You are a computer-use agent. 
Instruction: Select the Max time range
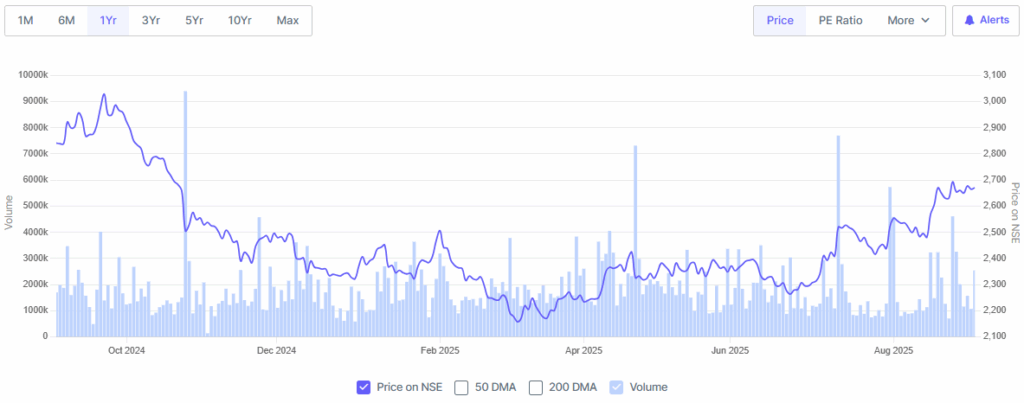[288, 20]
